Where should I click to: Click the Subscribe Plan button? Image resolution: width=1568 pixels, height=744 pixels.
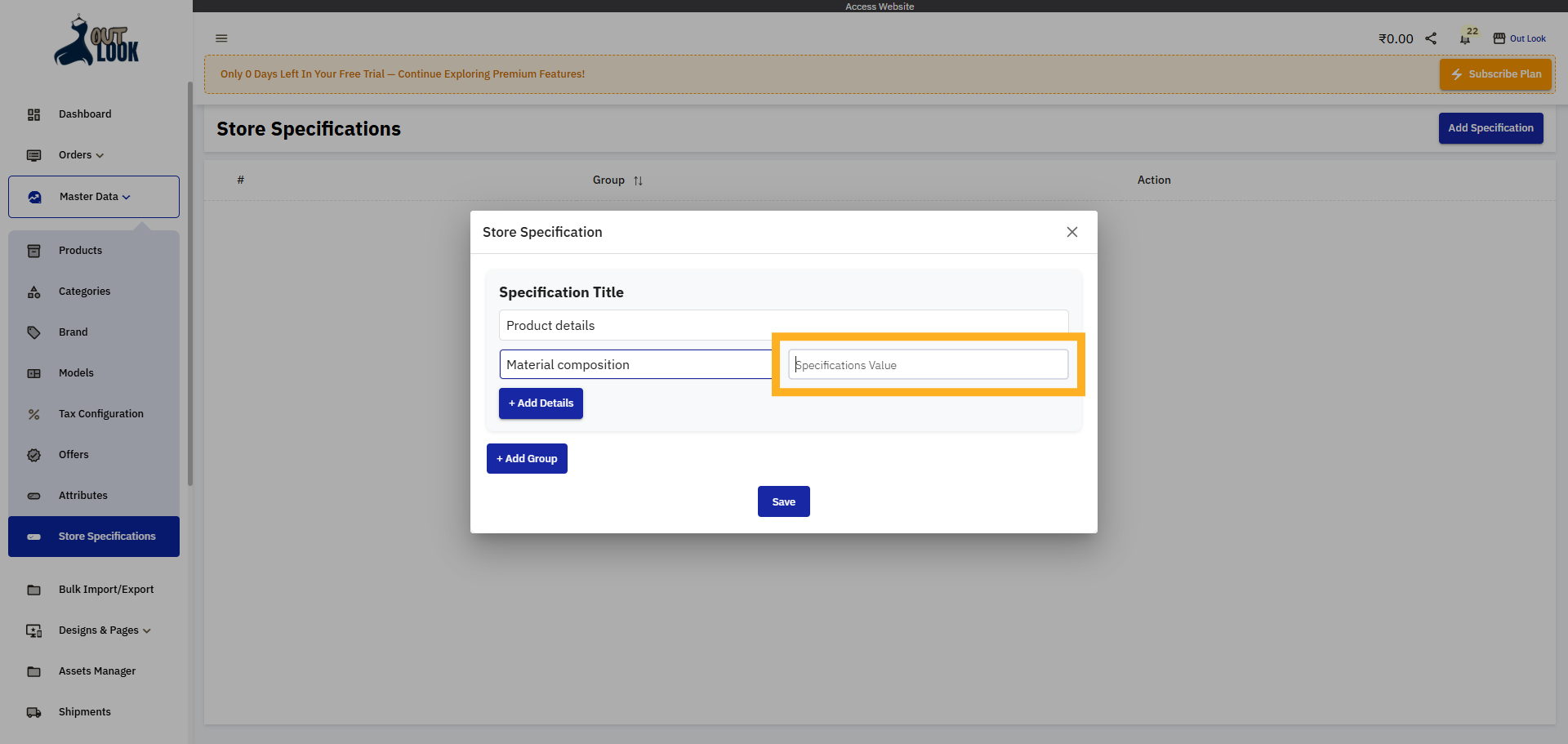pos(1495,74)
